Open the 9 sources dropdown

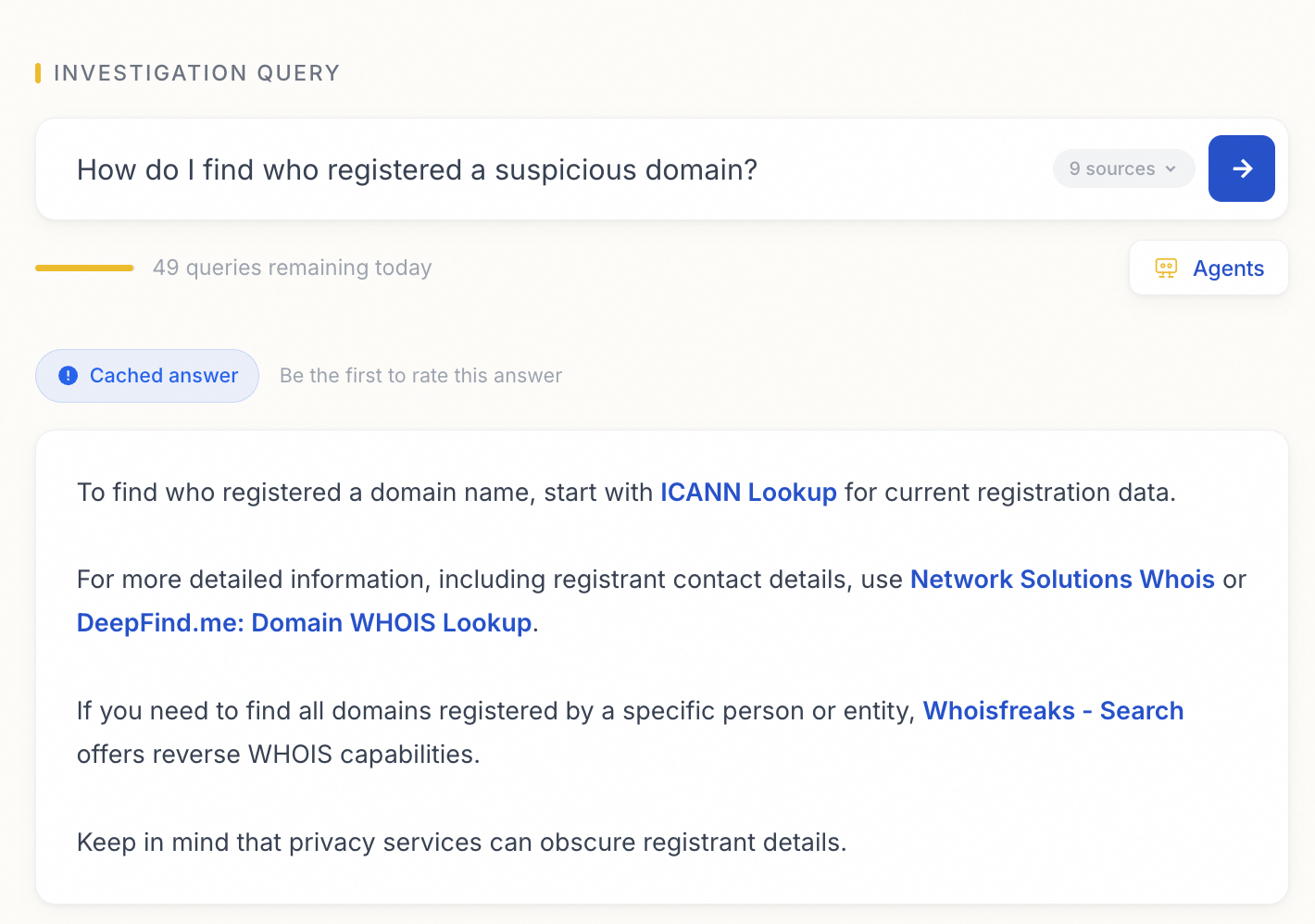(1122, 169)
